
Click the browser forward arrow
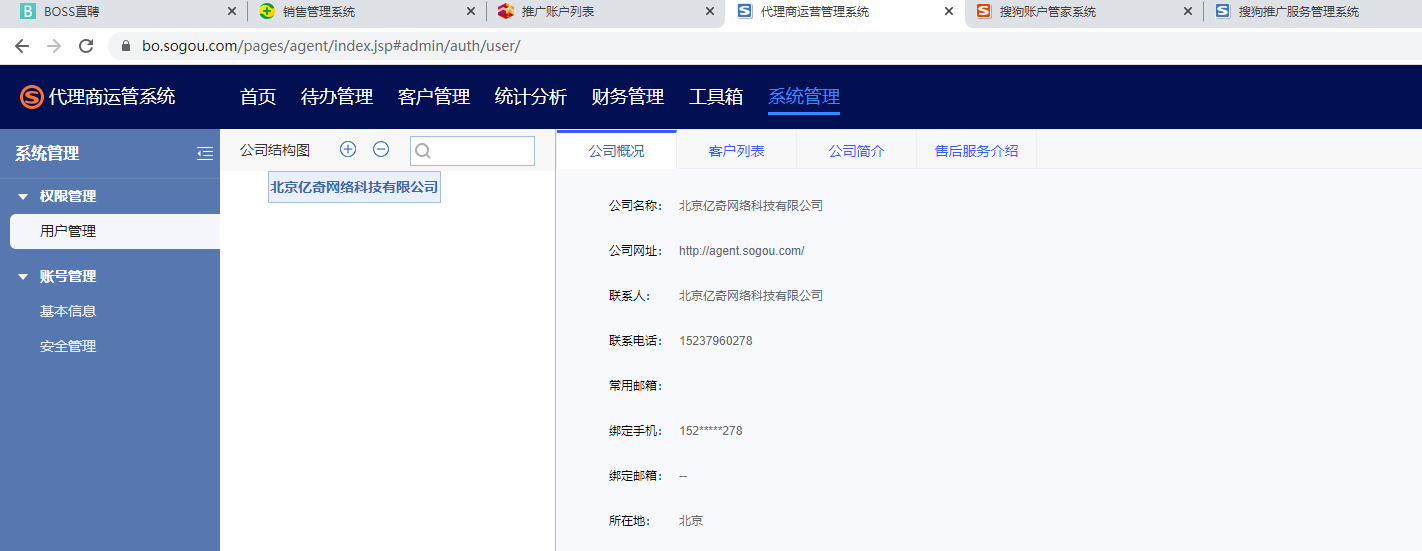pyautogui.click(x=54, y=46)
